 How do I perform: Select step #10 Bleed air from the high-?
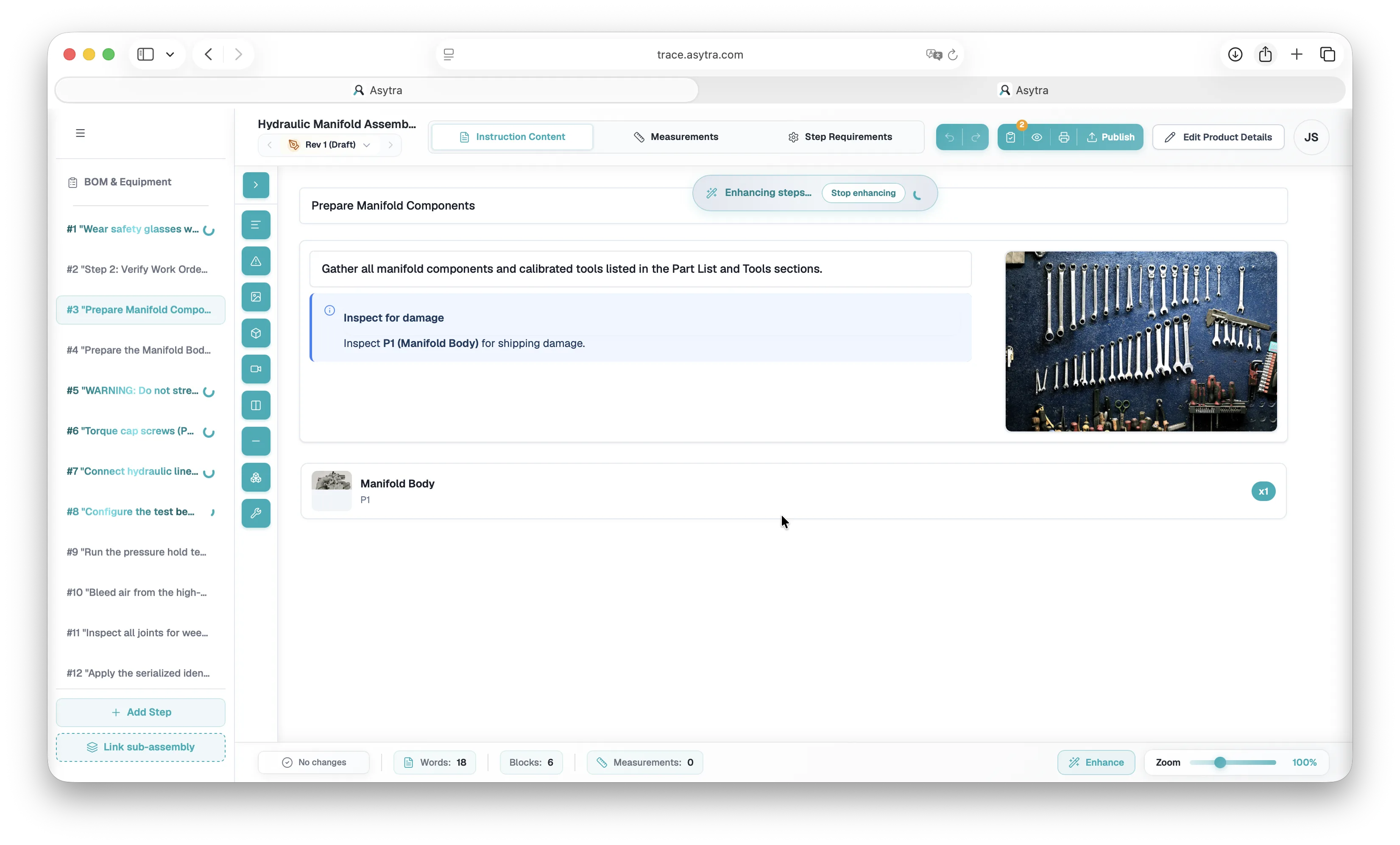[x=140, y=593]
